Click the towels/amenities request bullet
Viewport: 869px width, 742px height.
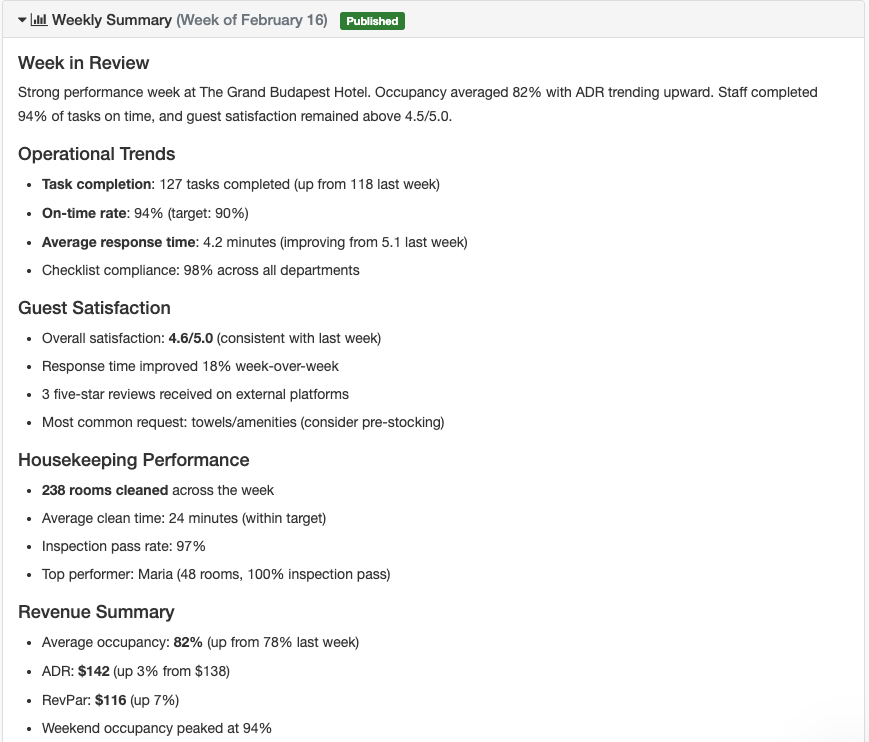point(243,422)
